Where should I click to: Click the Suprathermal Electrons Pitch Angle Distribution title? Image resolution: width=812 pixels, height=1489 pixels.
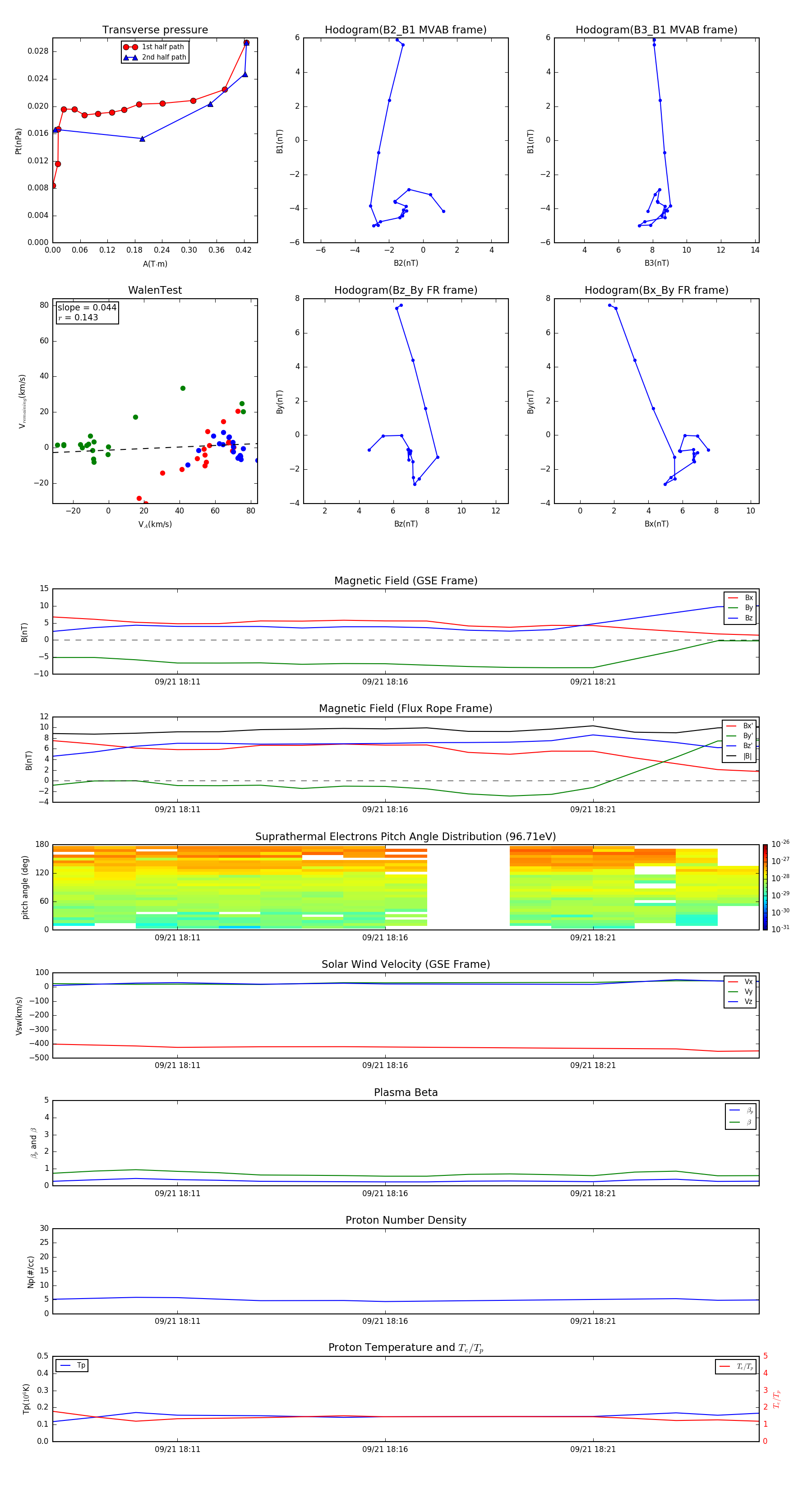[406, 837]
